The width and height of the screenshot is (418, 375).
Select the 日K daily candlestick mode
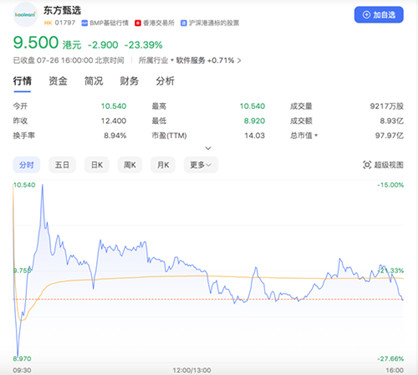(97, 165)
